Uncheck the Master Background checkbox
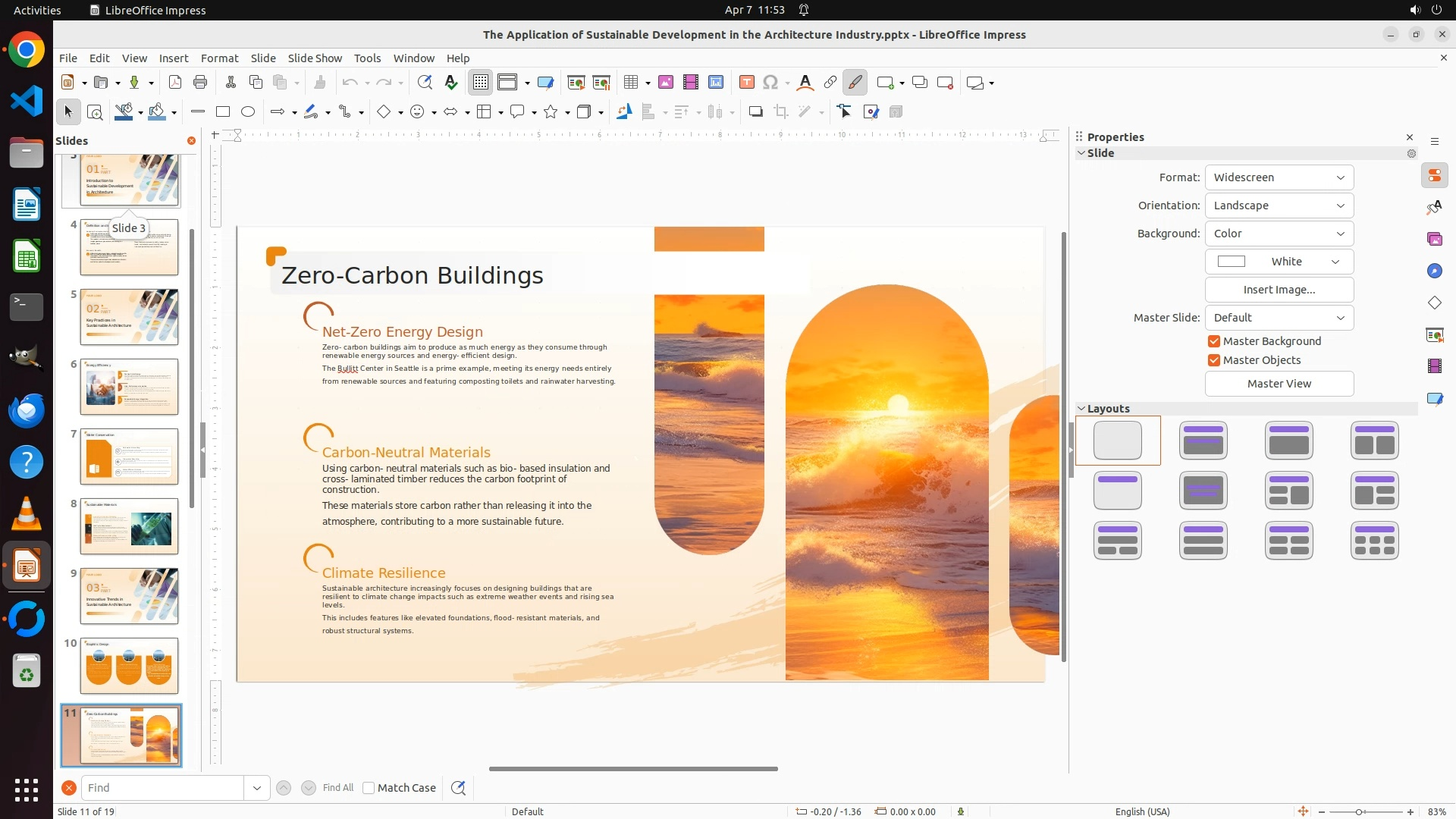Screen dimensions: 1456x819 click(x=1214, y=341)
